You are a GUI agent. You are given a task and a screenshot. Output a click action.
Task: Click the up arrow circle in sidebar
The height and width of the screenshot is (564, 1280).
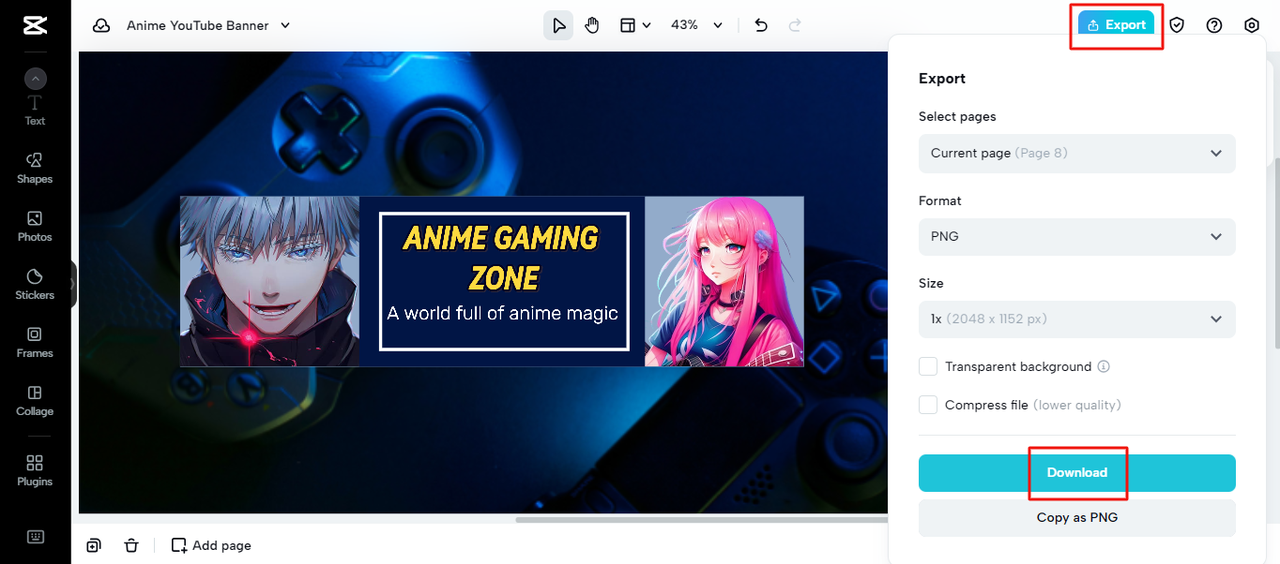[x=35, y=79]
